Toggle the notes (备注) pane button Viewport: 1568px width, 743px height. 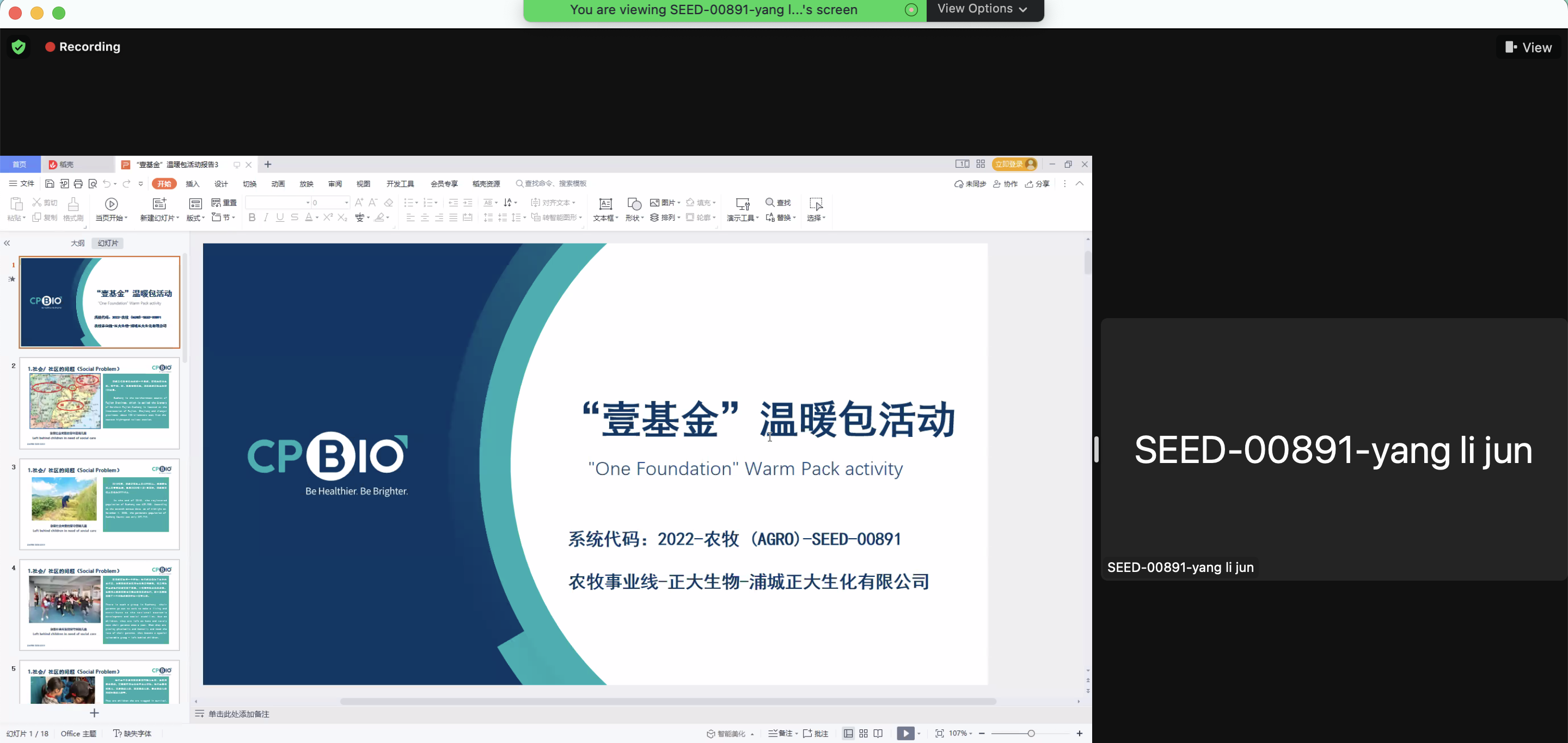tap(781, 733)
